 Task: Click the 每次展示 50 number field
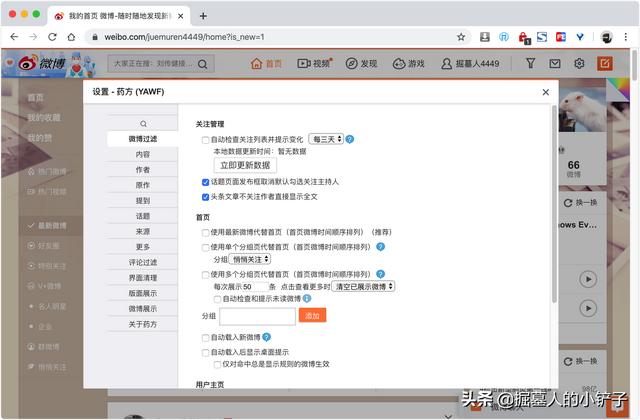(256, 287)
